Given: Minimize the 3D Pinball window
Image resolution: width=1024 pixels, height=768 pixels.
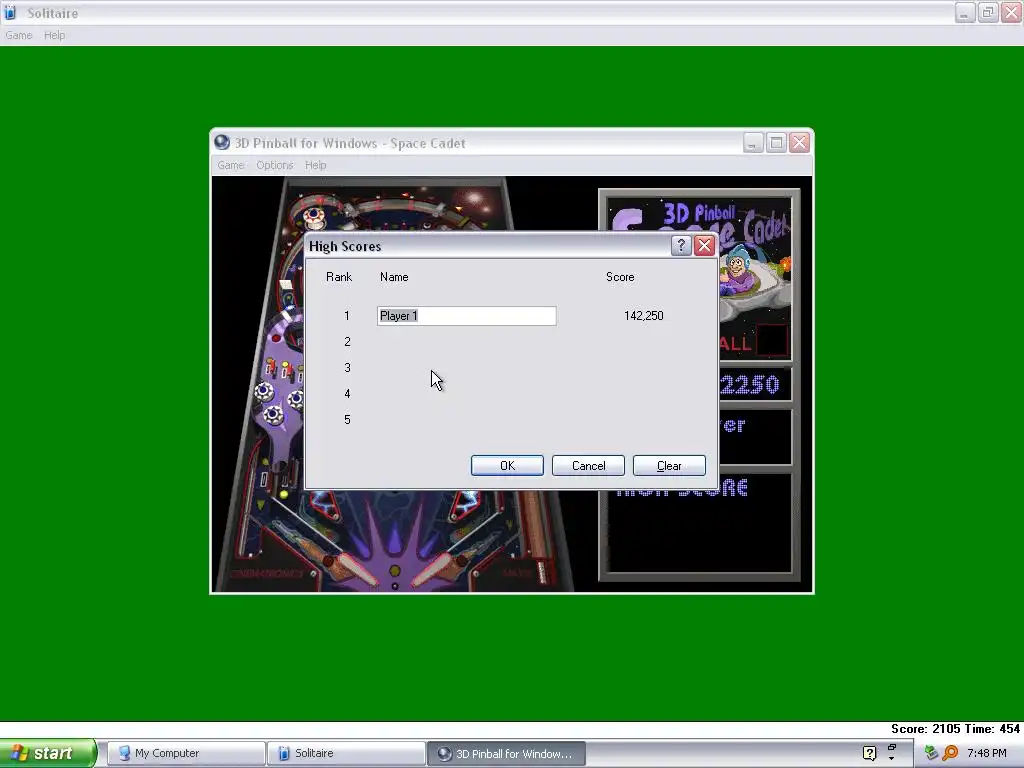Looking at the screenshot, I should (753, 142).
